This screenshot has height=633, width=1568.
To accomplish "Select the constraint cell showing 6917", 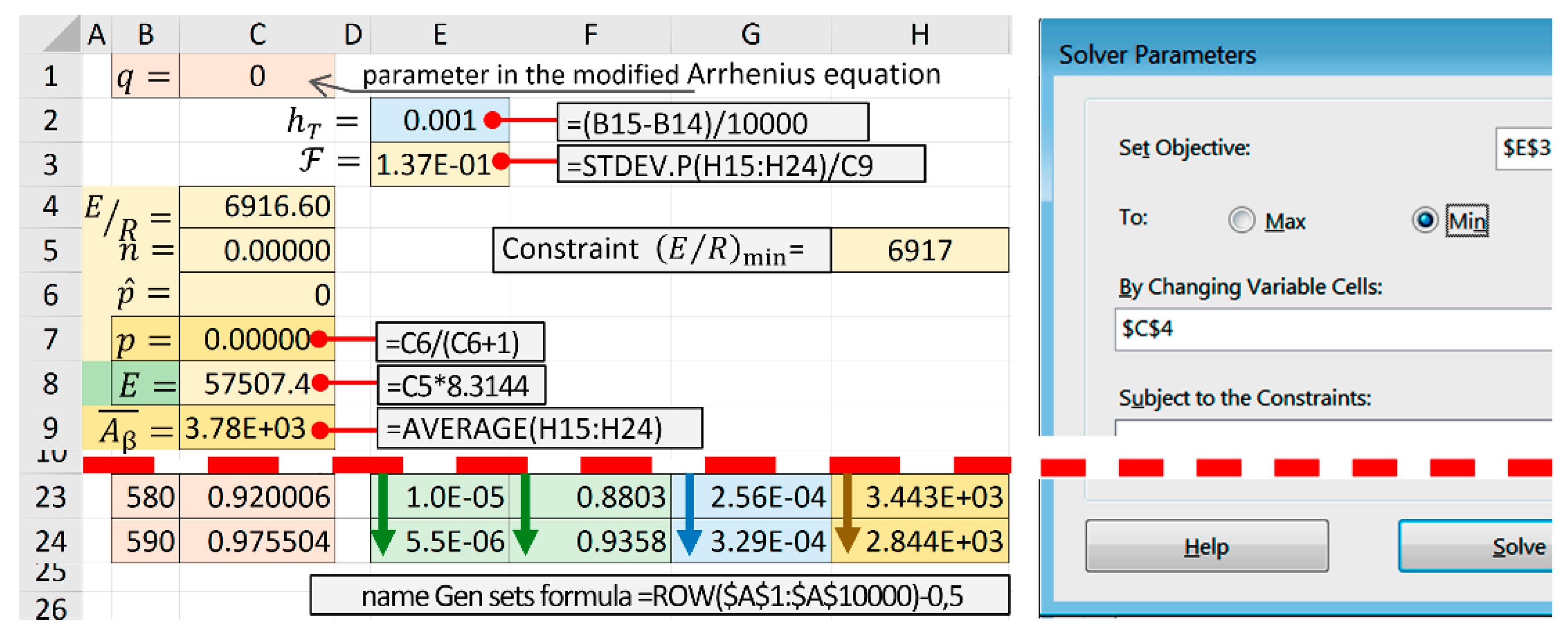I will coord(921,250).
